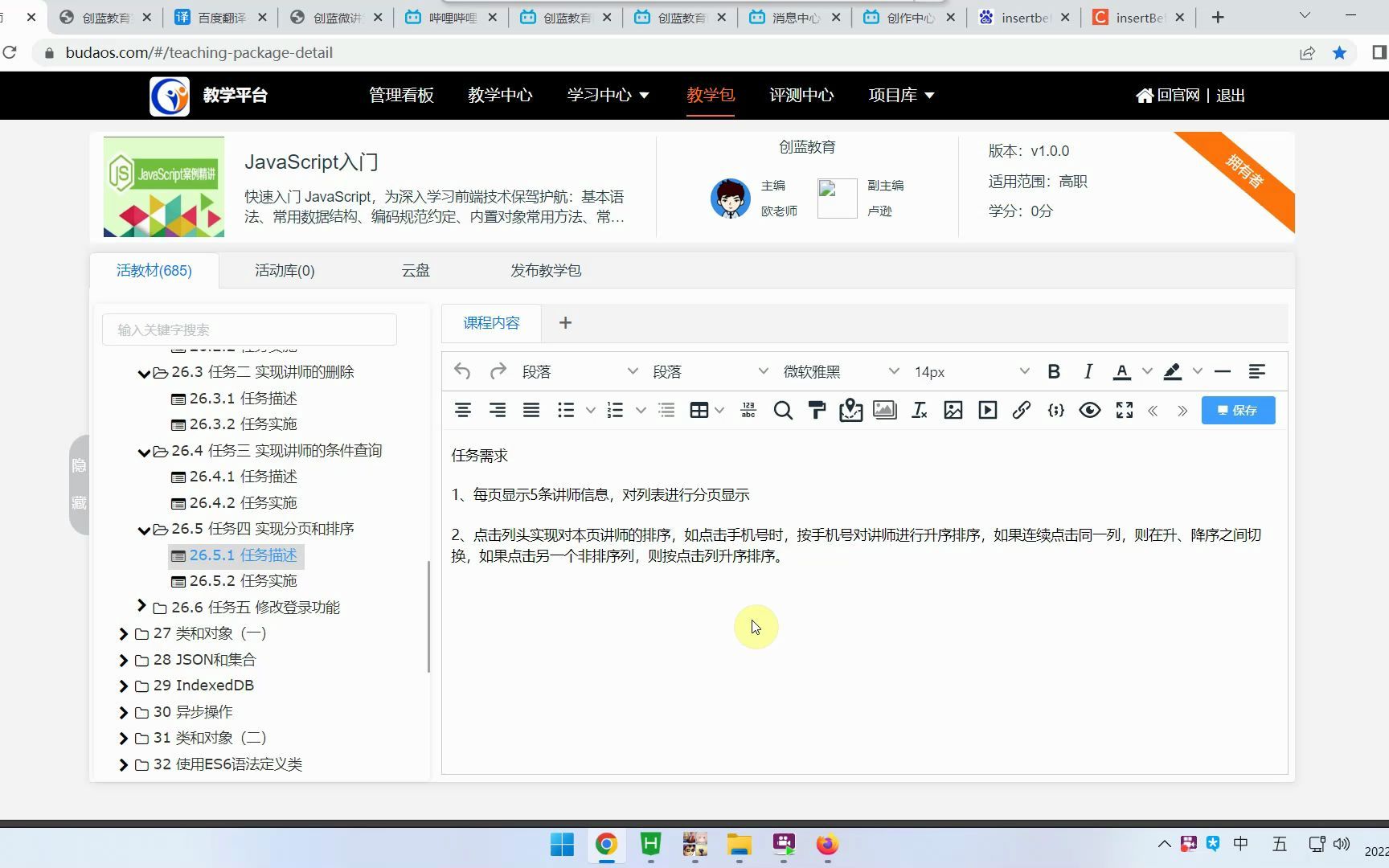The height and width of the screenshot is (868, 1389).
Task: Switch to the 活动库(0) tab
Action: pyautogui.click(x=284, y=270)
